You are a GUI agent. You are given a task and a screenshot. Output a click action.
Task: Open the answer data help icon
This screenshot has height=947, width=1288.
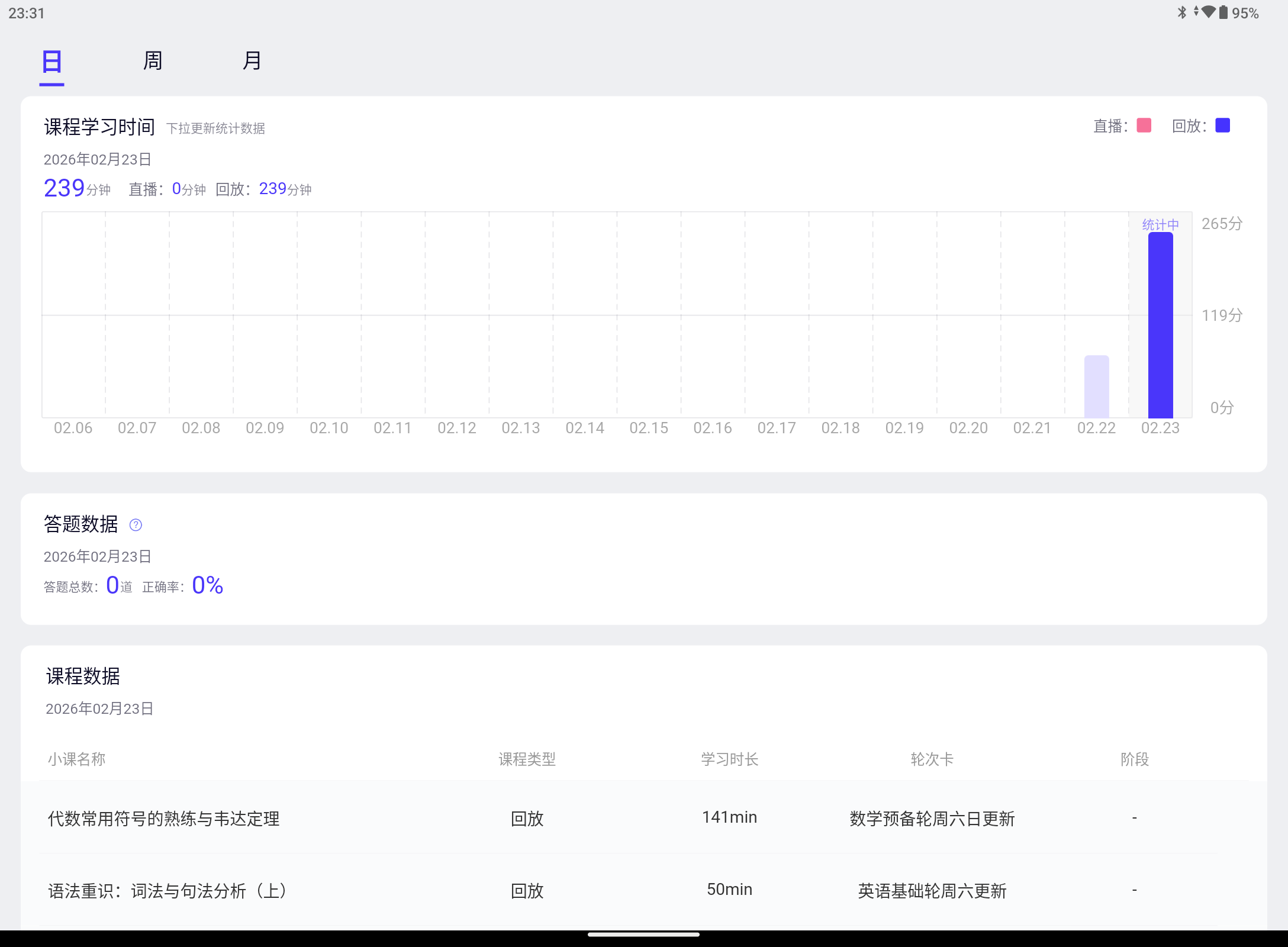136,525
